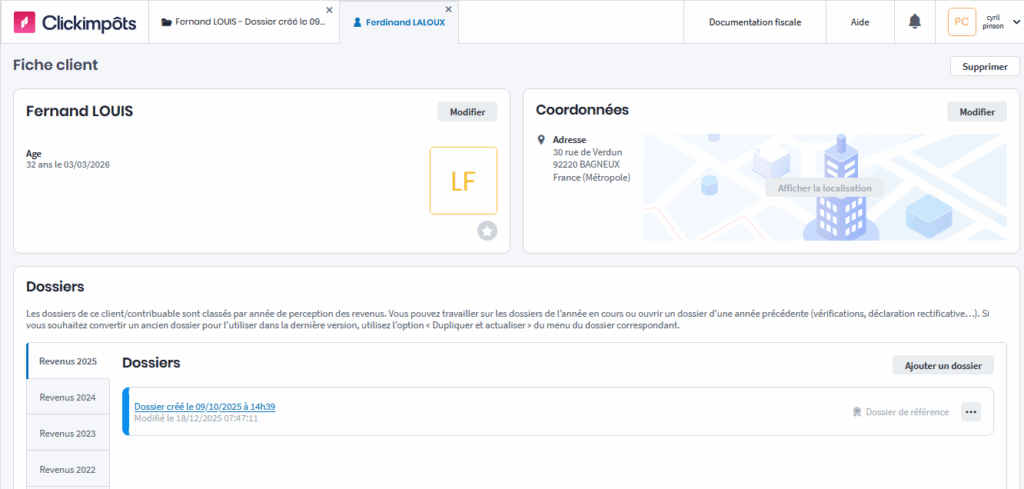Click the PC user avatar
The height and width of the screenshot is (489, 1024).
click(x=961, y=22)
